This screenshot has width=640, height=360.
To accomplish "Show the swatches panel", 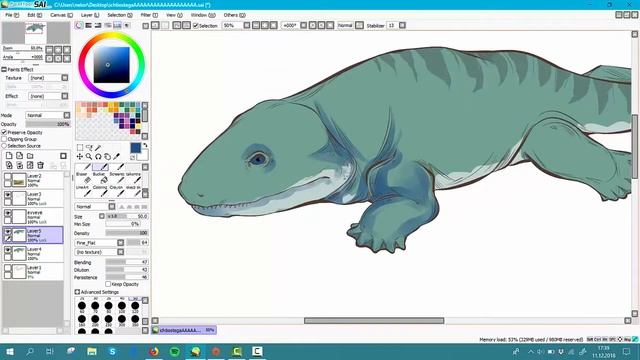I will tap(118, 25).
